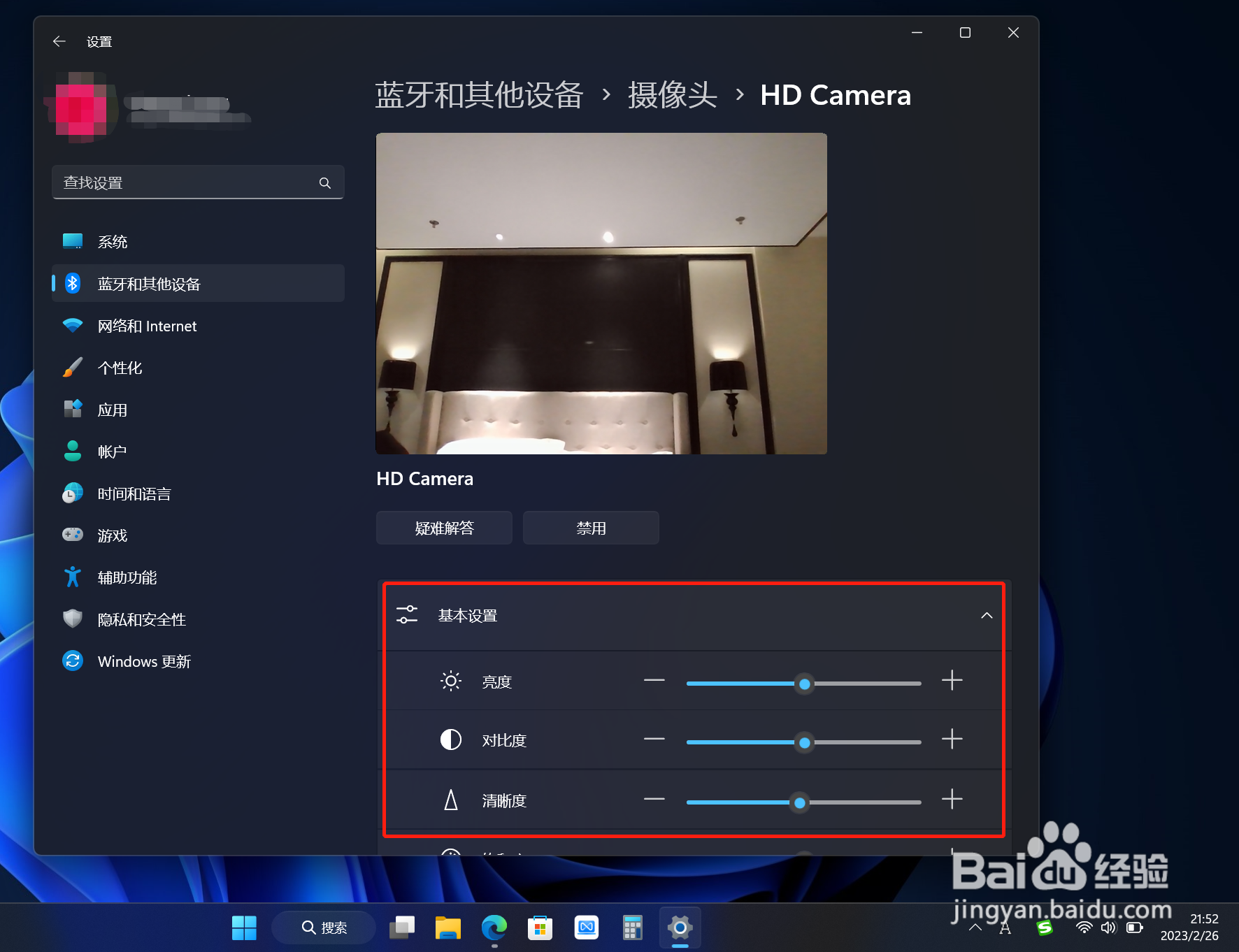Click the Wi-Fi network icon in the sidebar
1239x952 pixels.
coord(73,326)
